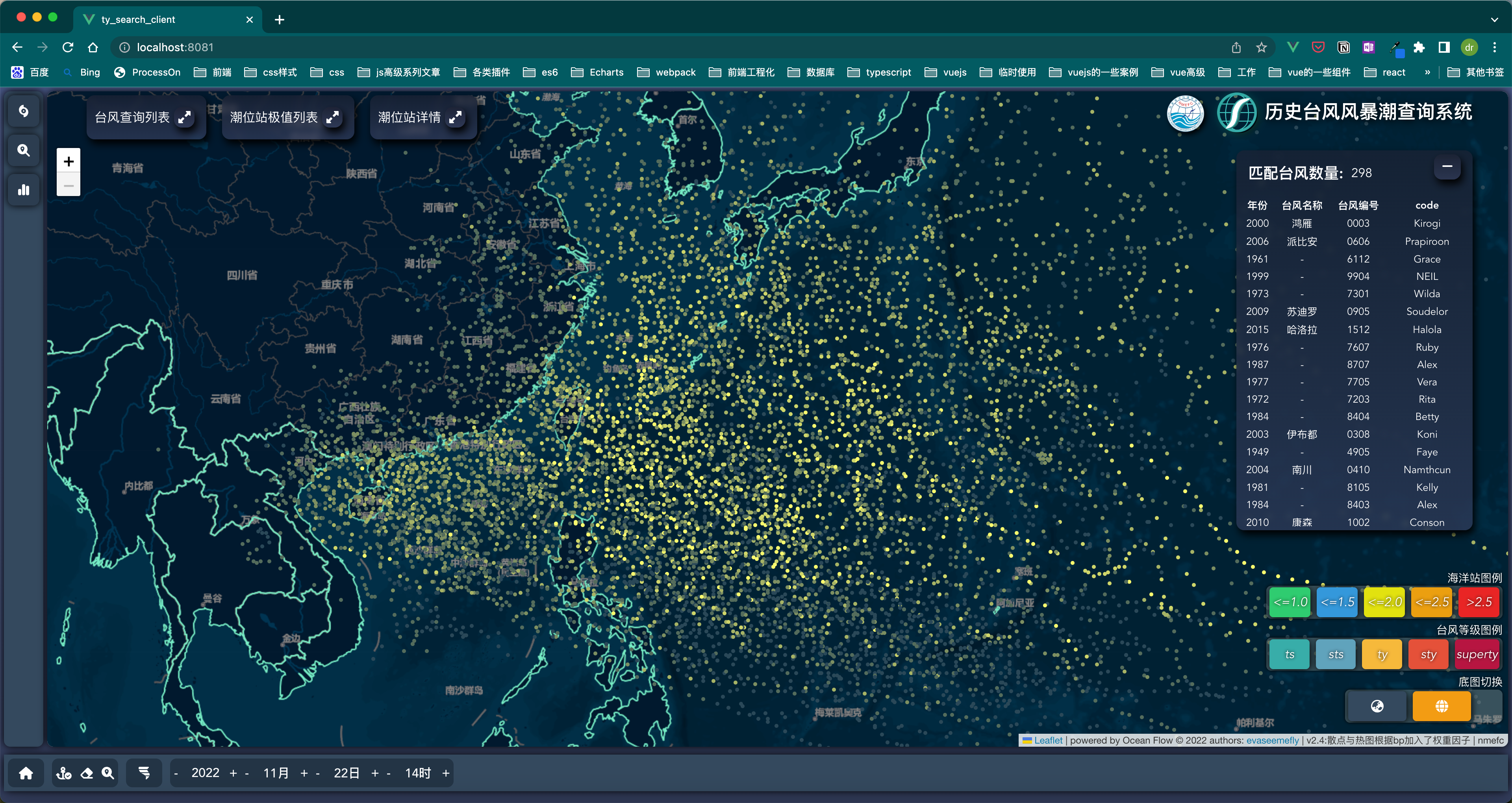Open the bar chart statistics icon
Image resolution: width=1512 pixels, height=803 pixels.
pyautogui.click(x=24, y=190)
